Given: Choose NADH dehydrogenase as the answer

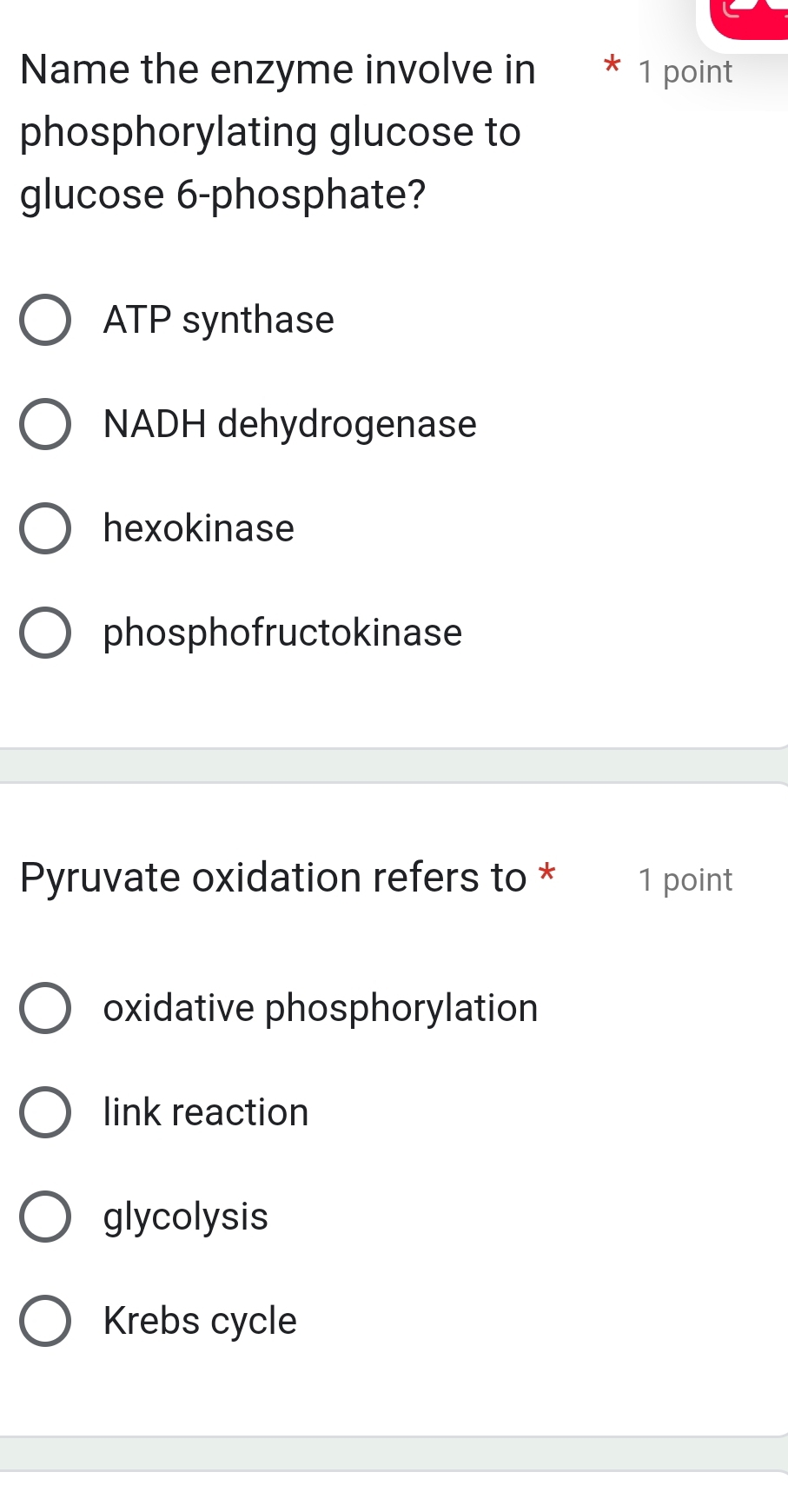Looking at the screenshot, I should (x=48, y=425).
